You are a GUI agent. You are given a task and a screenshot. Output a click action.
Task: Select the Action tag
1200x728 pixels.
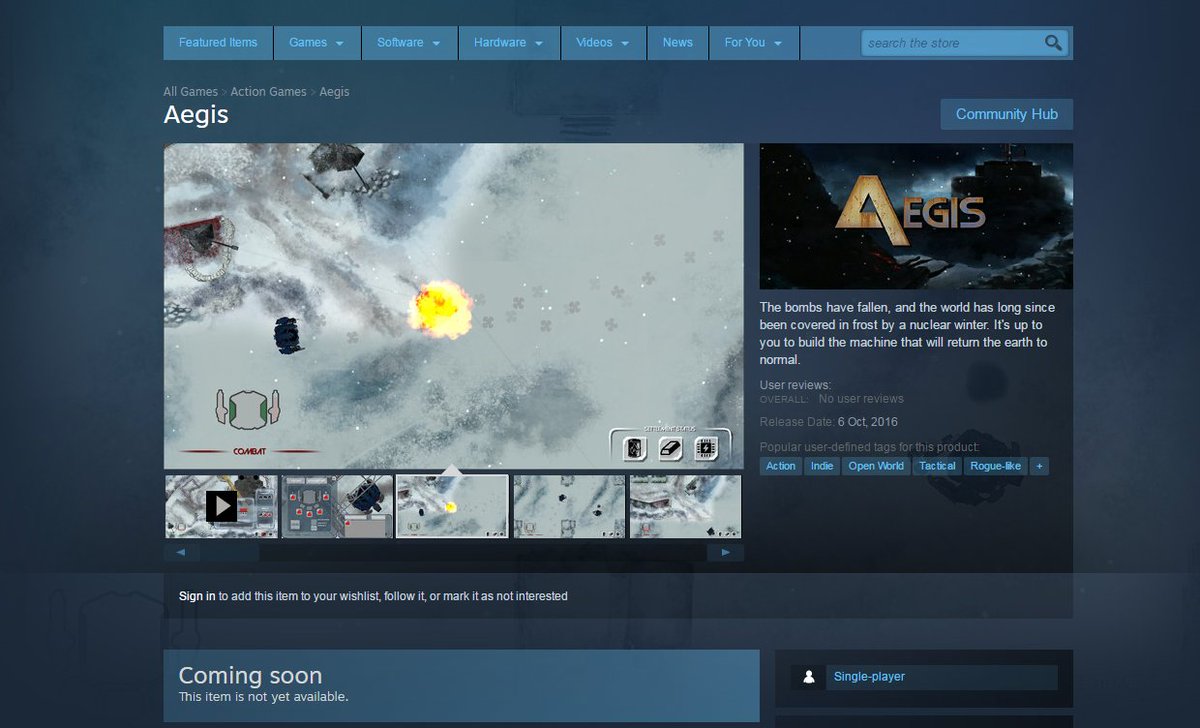(781, 466)
